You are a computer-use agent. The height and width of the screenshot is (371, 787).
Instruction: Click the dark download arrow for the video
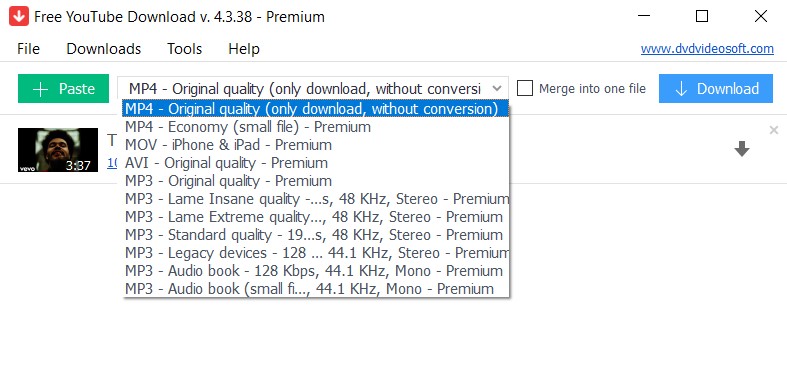click(741, 149)
